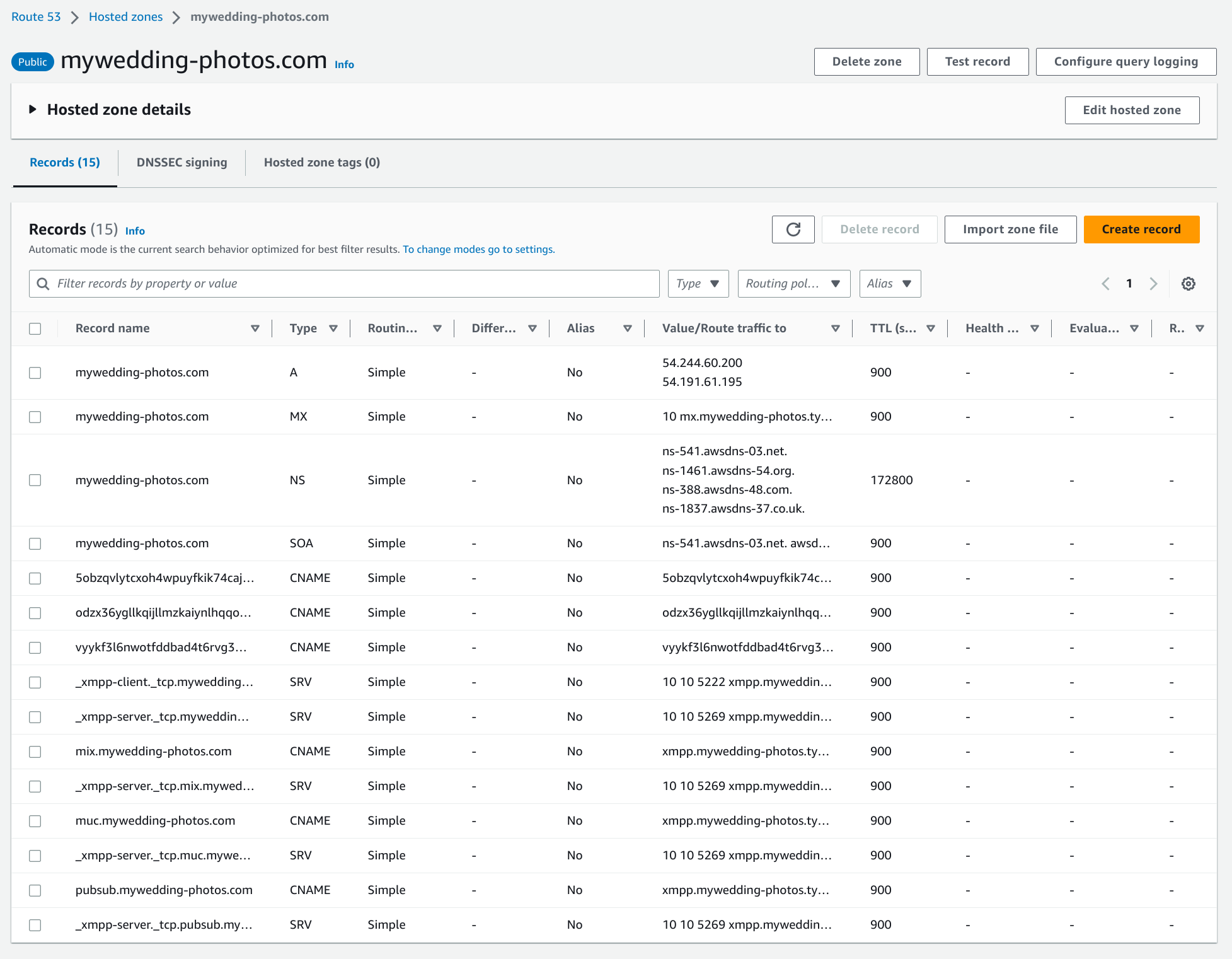Switch to the Records (15) tab
This screenshot has width=1232, height=959.
(x=65, y=163)
